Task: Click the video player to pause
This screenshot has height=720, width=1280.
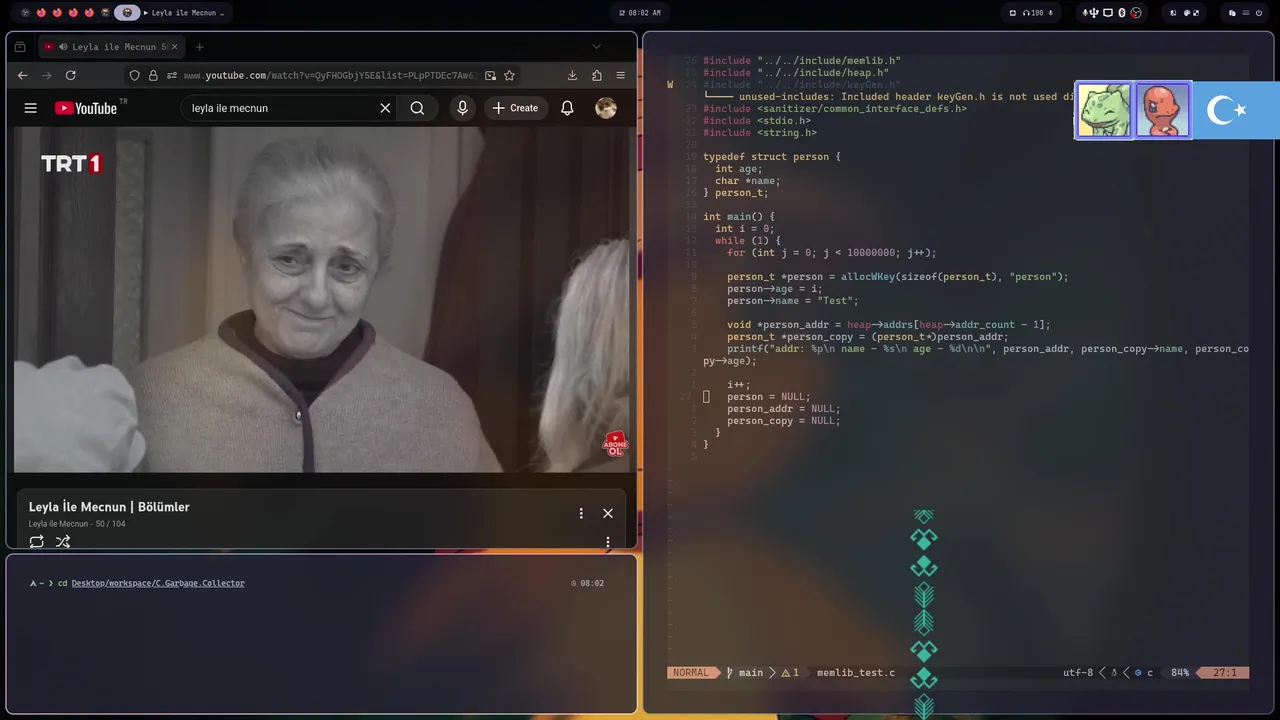Action: (x=322, y=299)
